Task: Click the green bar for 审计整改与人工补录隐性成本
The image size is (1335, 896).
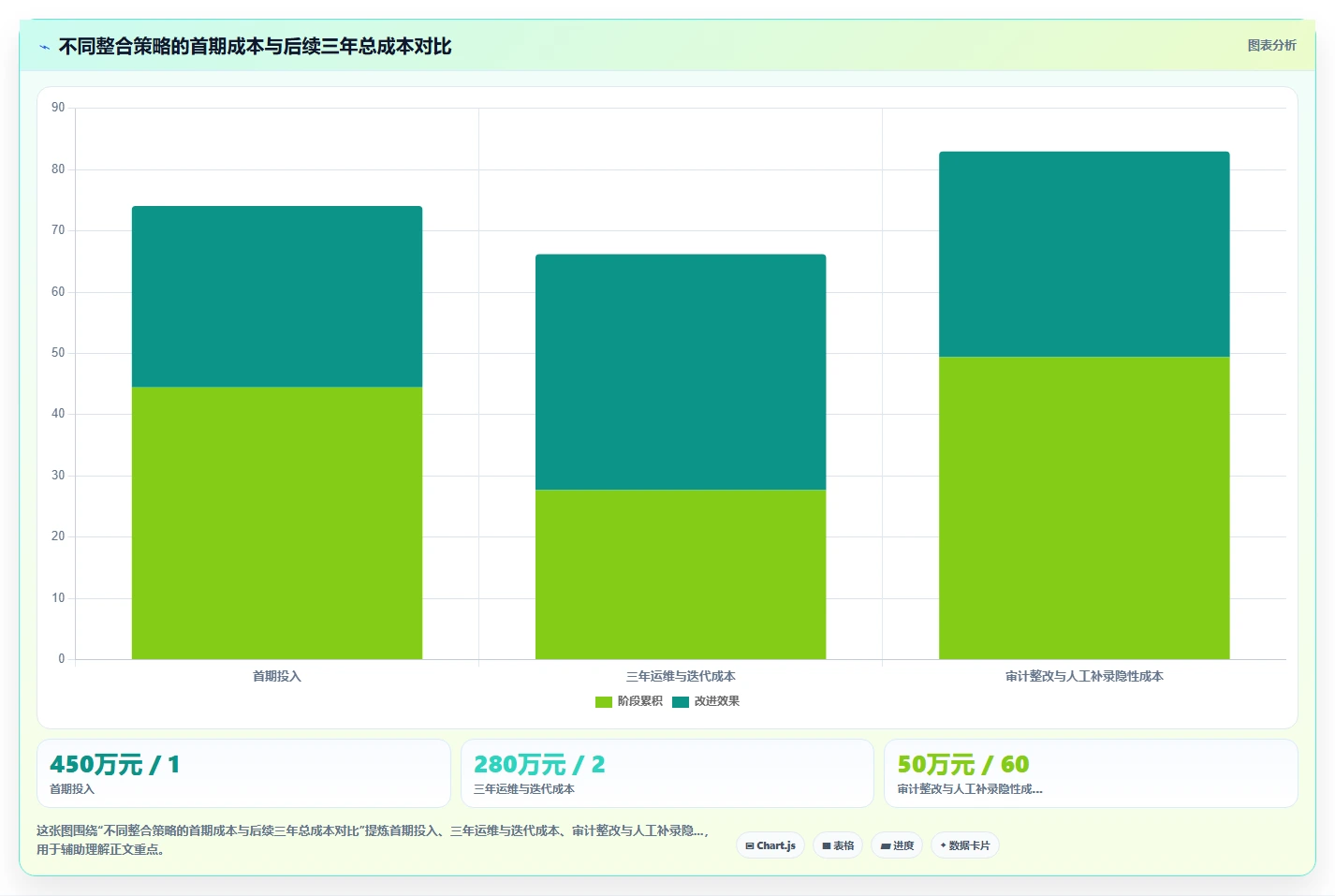Action: coord(1084,507)
